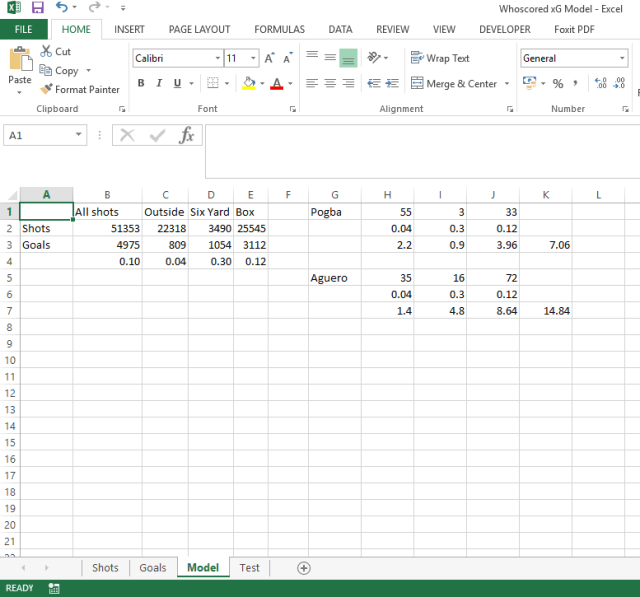The height and width of the screenshot is (597, 640).
Task: Save the workbook using the quick access icon
Action: 38,8
